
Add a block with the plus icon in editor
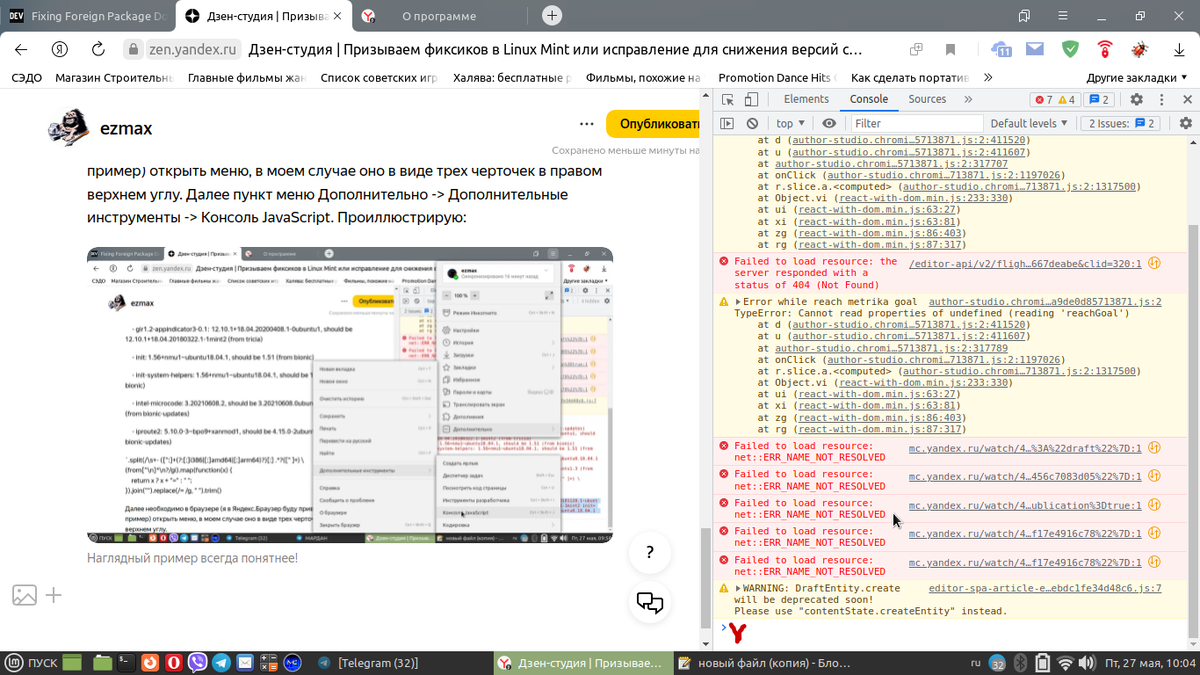(x=54, y=595)
